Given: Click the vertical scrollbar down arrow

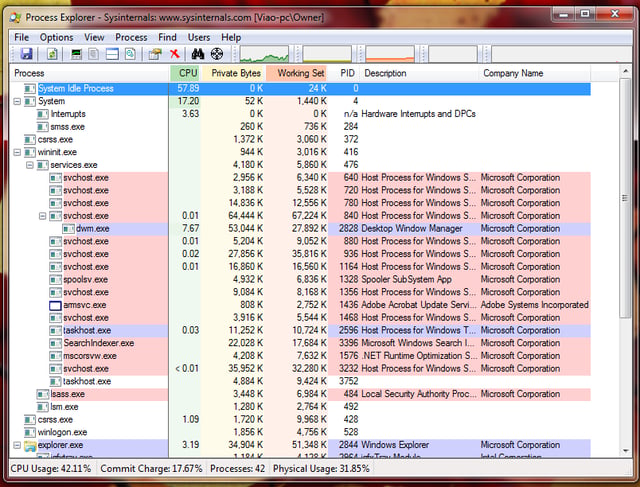Looking at the screenshot, I should coord(625,451).
